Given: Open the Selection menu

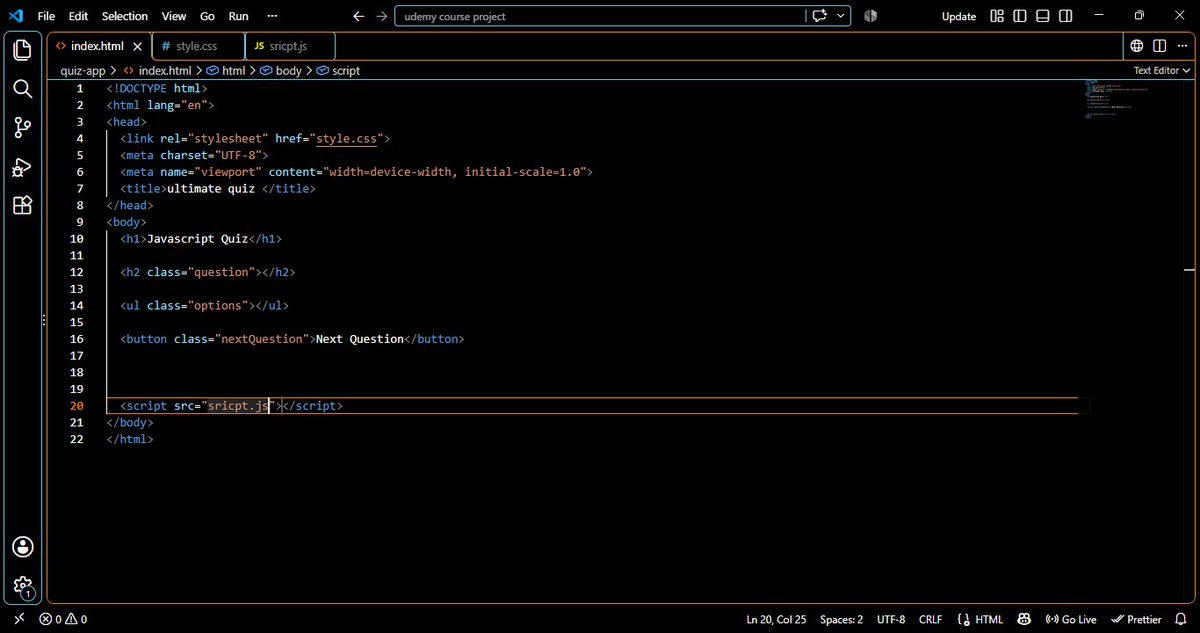Looking at the screenshot, I should click(x=125, y=16).
